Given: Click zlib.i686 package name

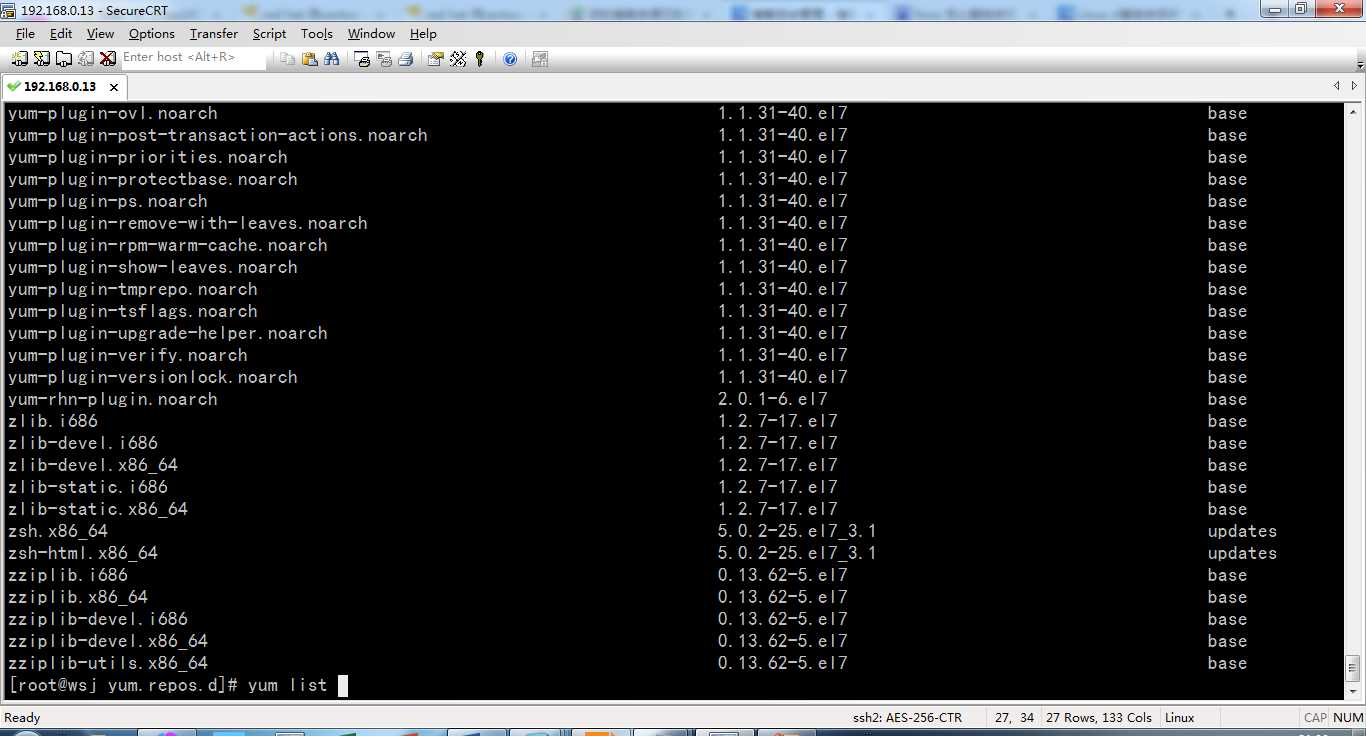Looking at the screenshot, I should point(53,421).
